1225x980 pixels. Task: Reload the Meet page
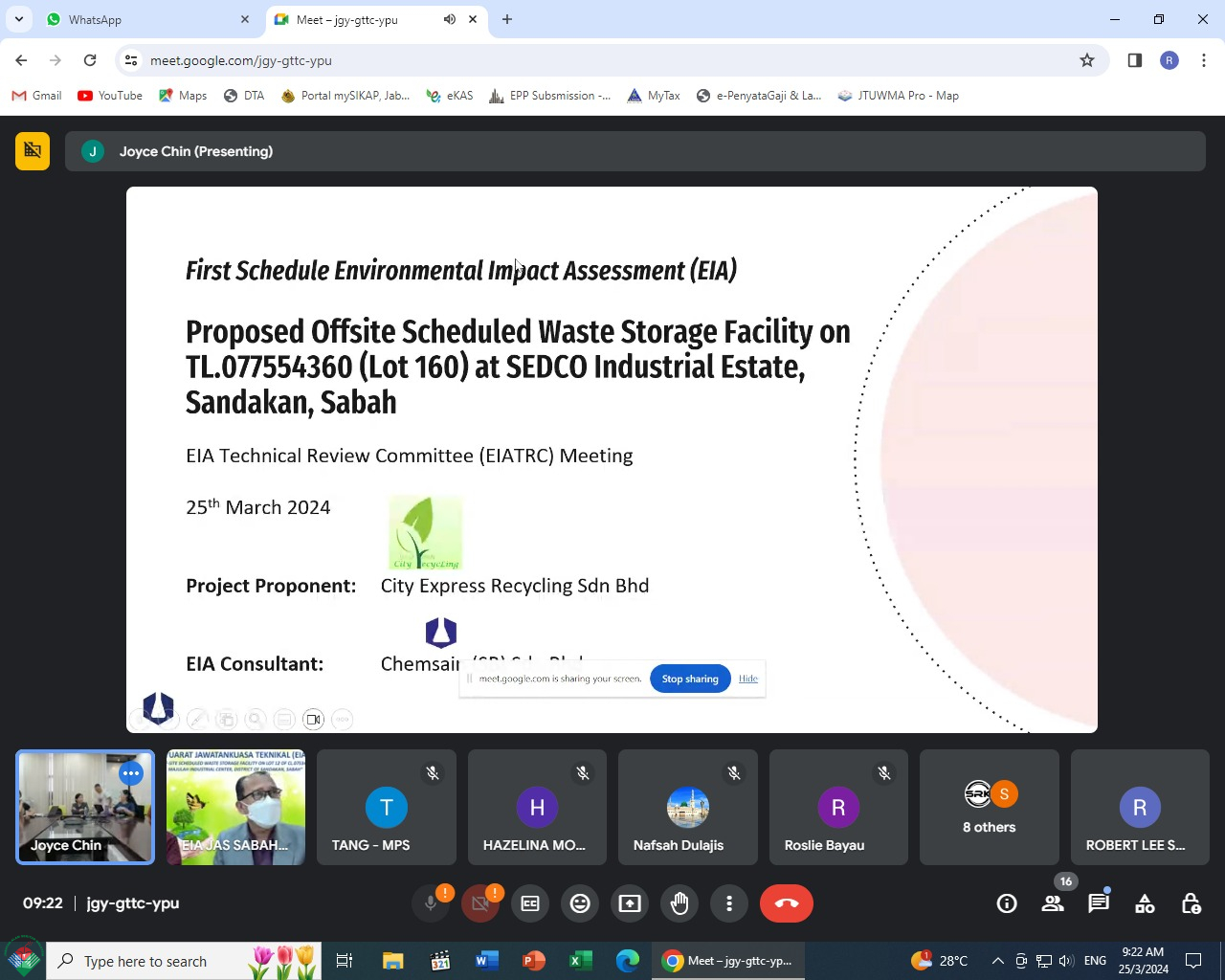90,60
